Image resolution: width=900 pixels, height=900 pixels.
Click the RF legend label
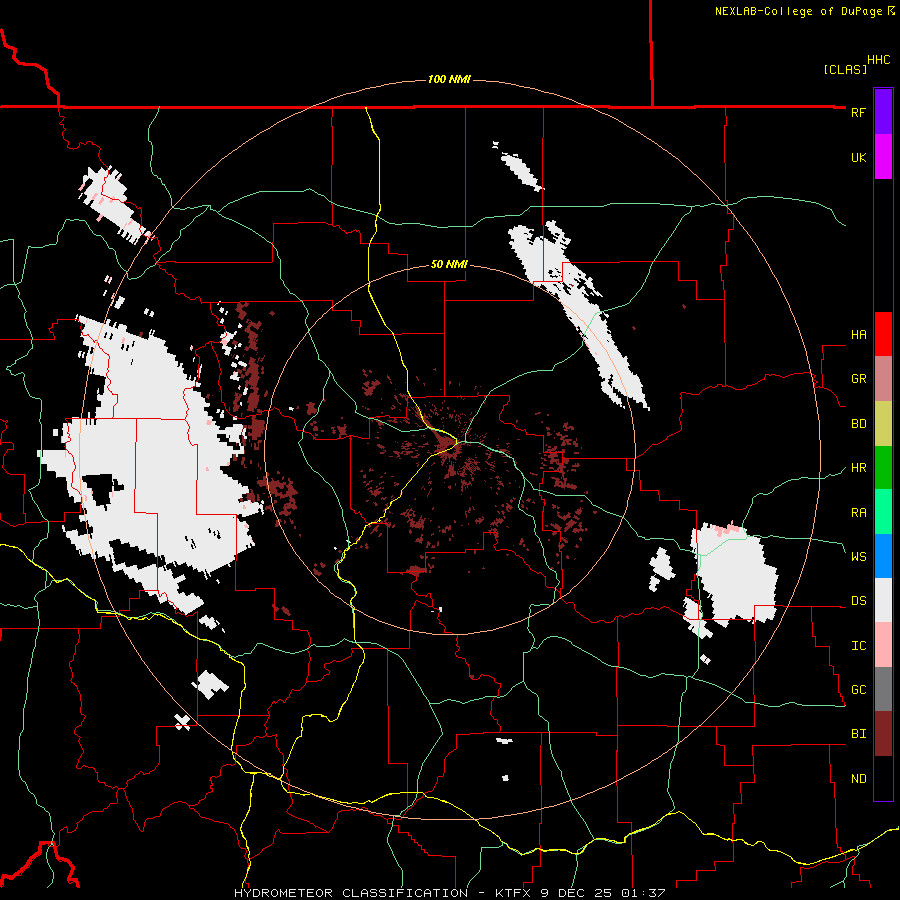point(858,112)
